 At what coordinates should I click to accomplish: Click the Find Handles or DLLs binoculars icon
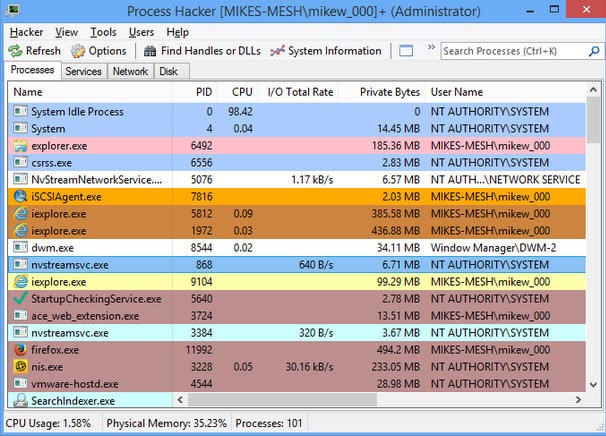point(150,51)
